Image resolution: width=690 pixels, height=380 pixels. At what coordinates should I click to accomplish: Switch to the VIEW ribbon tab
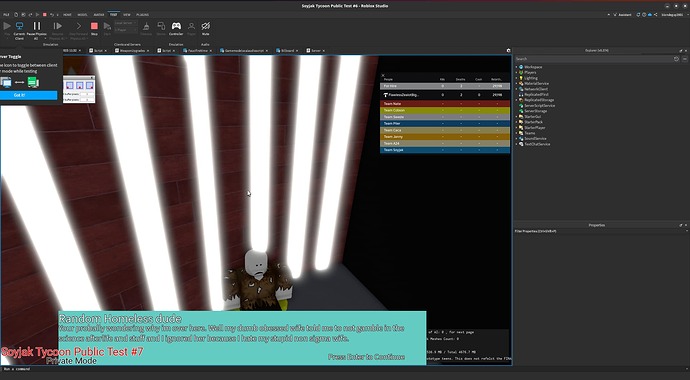pyautogui.click(x=127, y=15)
